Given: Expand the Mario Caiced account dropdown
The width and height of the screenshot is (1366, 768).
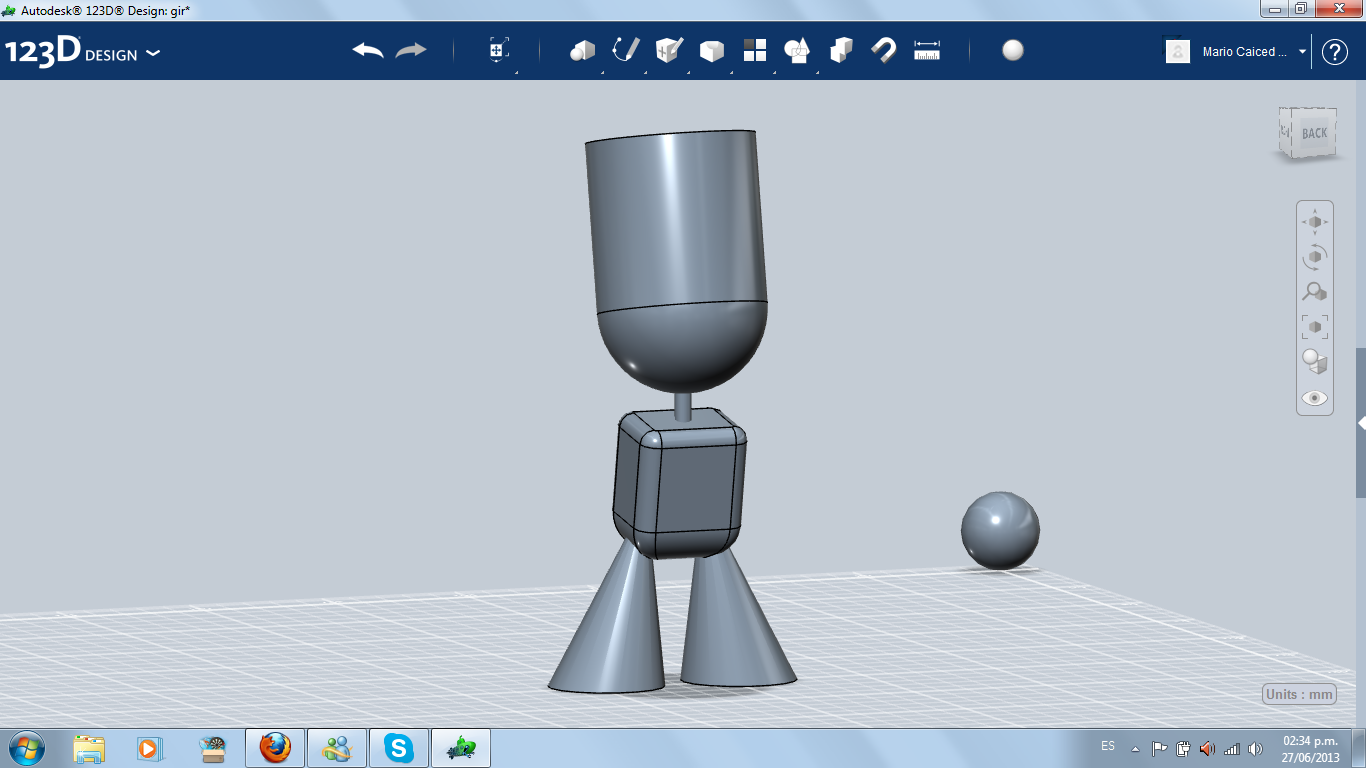Looking at the screenshot, I should click(1302, 52).
